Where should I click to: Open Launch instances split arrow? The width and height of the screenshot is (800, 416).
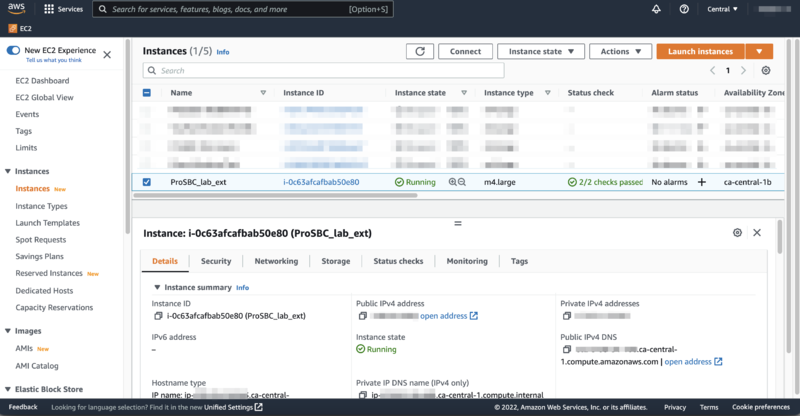pyautogui.click(x=759, y=51)
